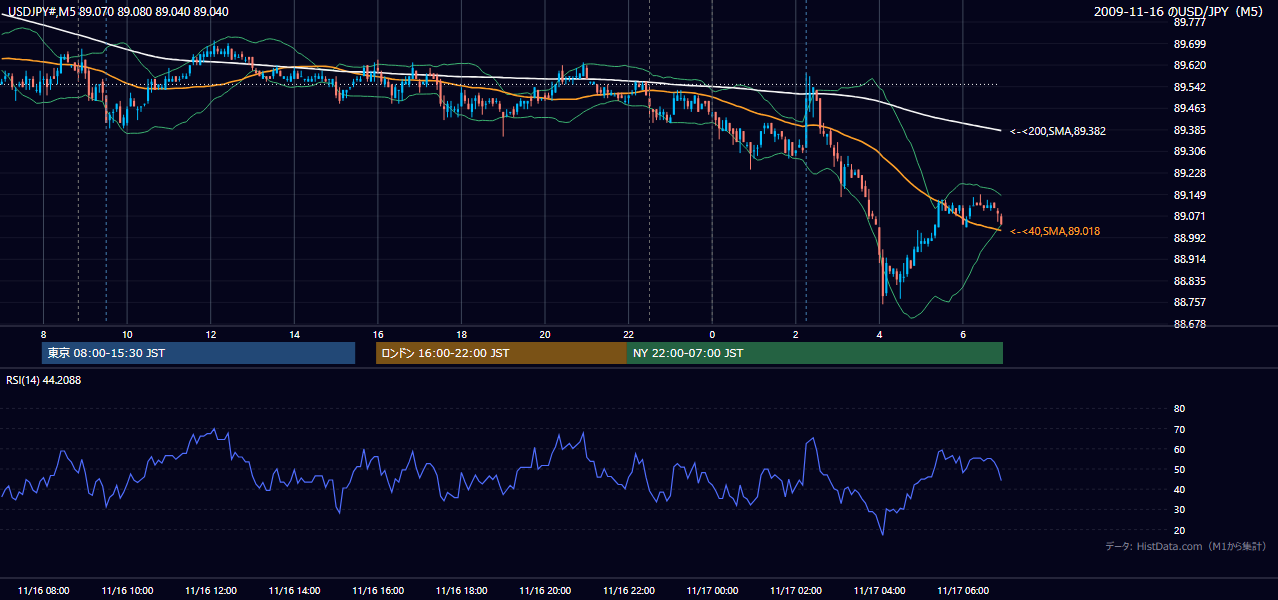Click price axis value 89.149
Viewport: 1278px width, 600px height.
coord(1189,195)
